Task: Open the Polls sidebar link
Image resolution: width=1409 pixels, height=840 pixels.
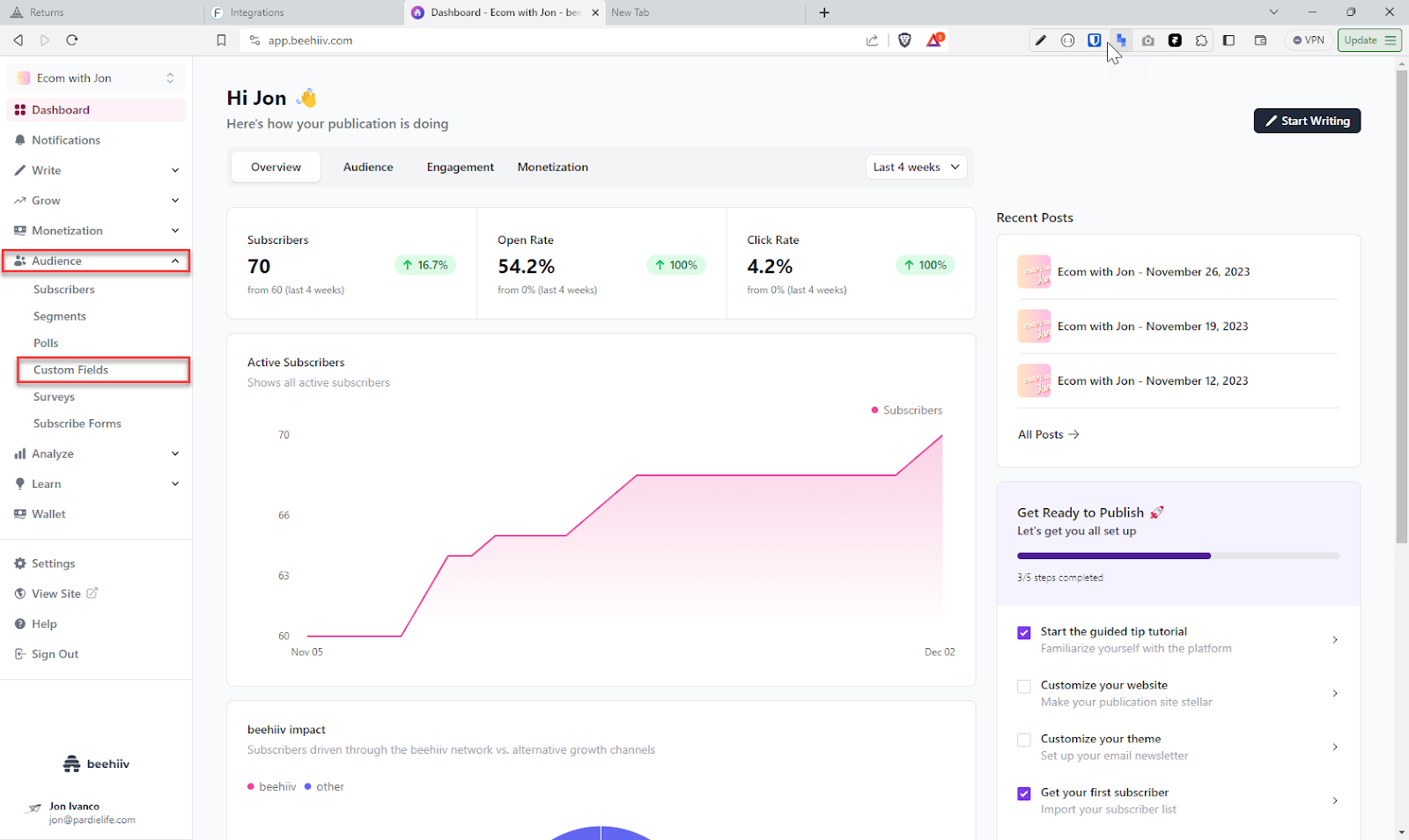Action: pyautogui.click(x=46, y=343)
